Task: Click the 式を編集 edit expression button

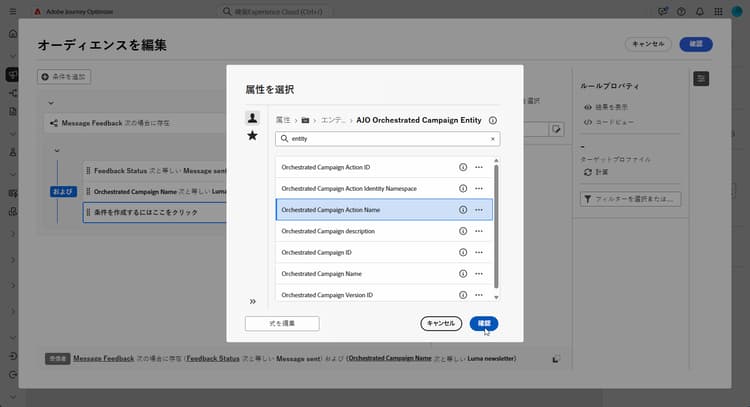Action: [x=282, y=324]
